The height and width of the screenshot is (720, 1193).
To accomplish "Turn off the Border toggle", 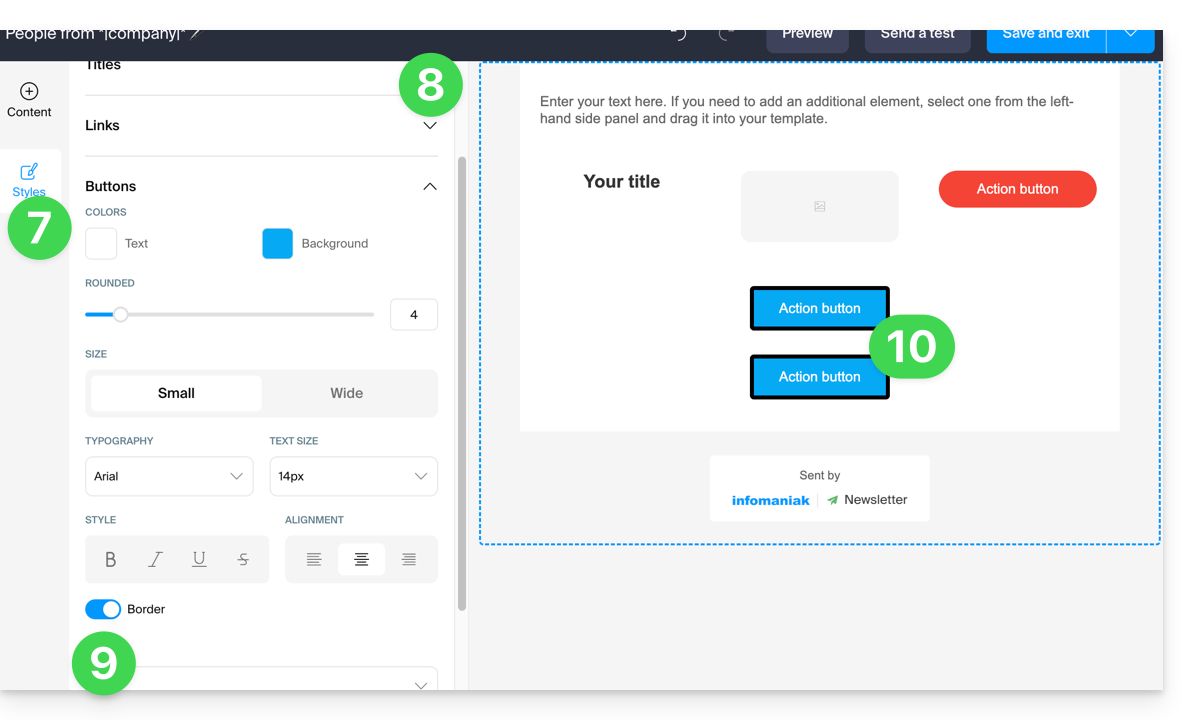I will [103, 609].
